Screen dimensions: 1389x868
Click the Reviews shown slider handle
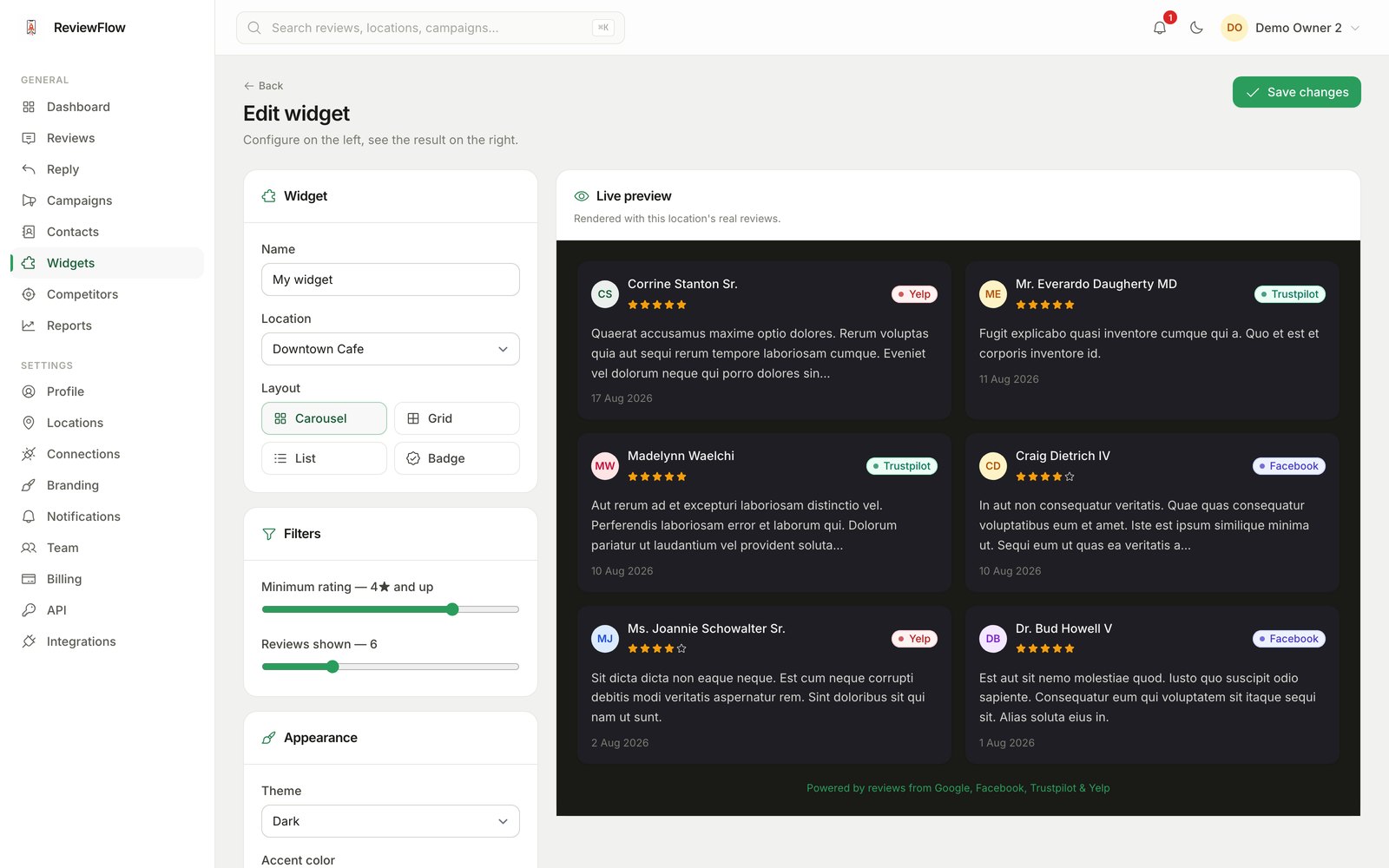[332, 667]
